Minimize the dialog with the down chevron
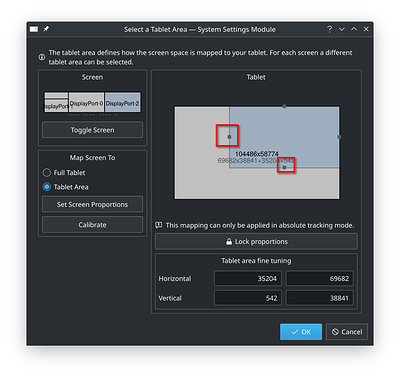Viewport: 400px width, 376px height. click(342, 29)
